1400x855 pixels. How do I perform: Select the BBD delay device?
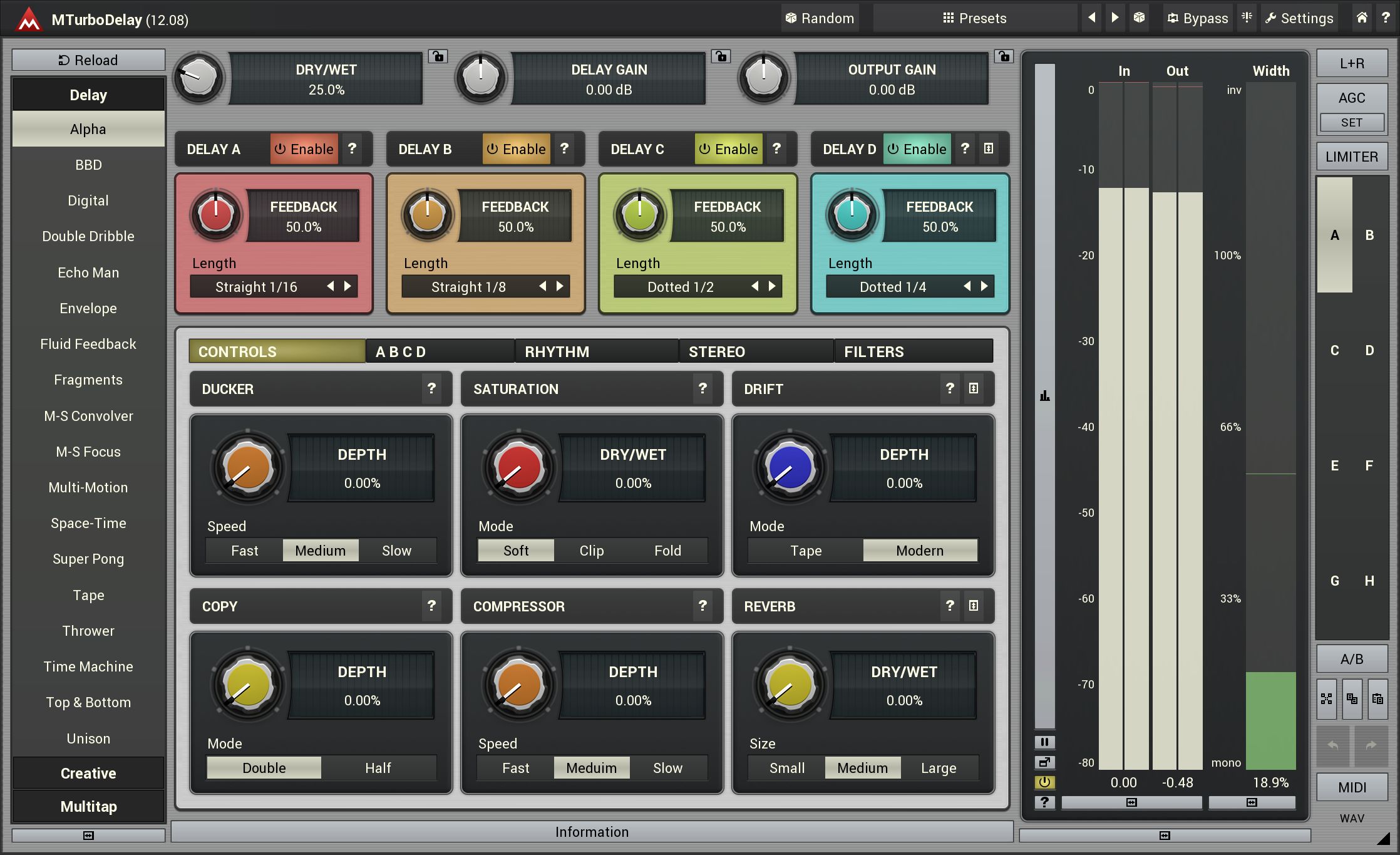click(x=88, y=165)
